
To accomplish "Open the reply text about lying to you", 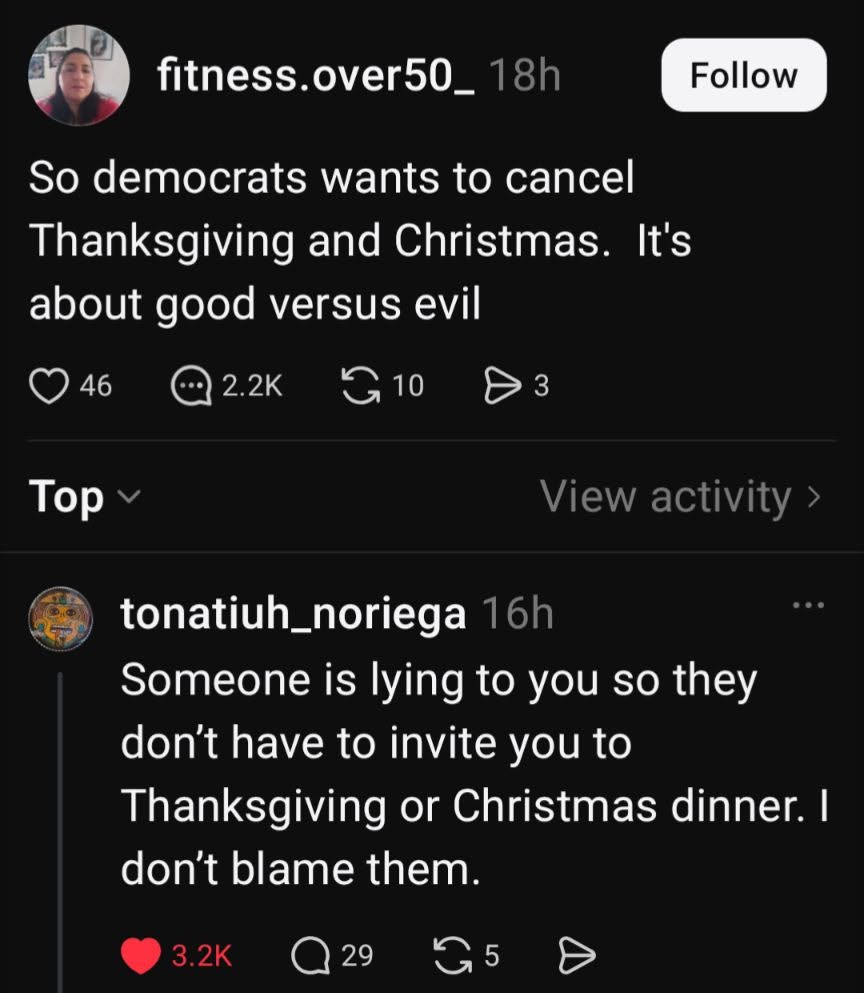I will tap(474, 774).
